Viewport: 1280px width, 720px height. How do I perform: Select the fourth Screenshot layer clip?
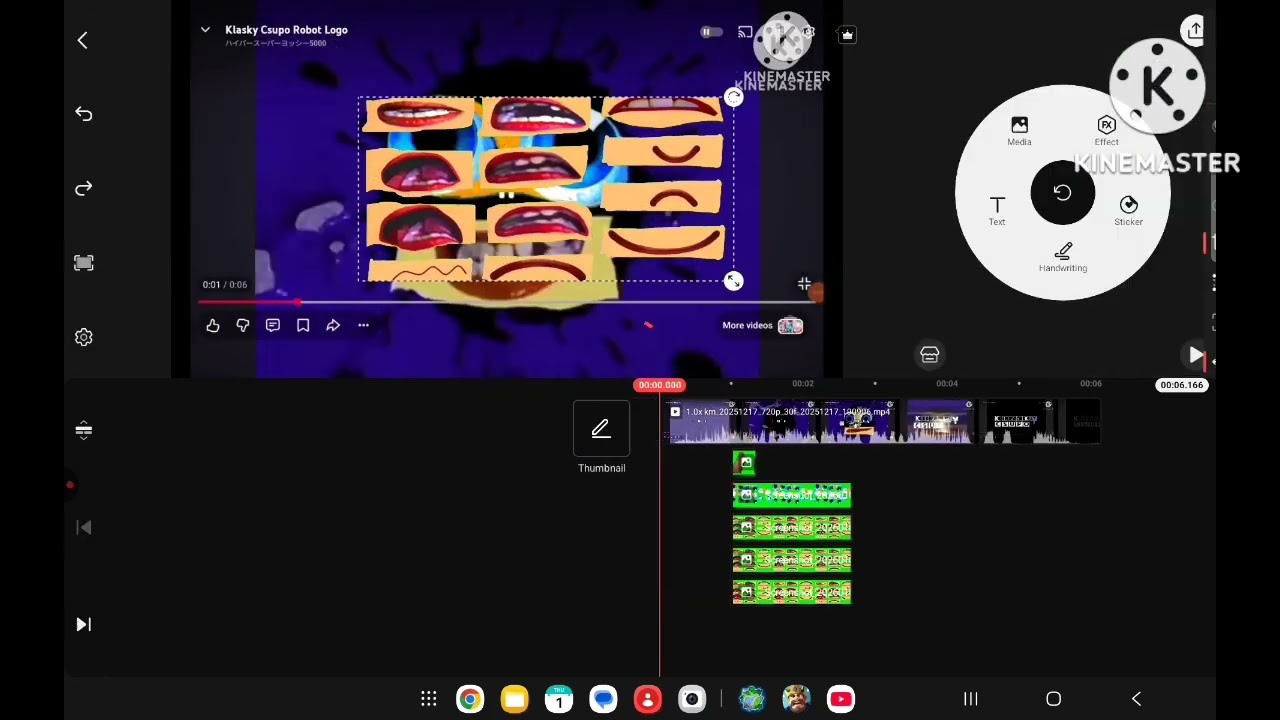792,593
